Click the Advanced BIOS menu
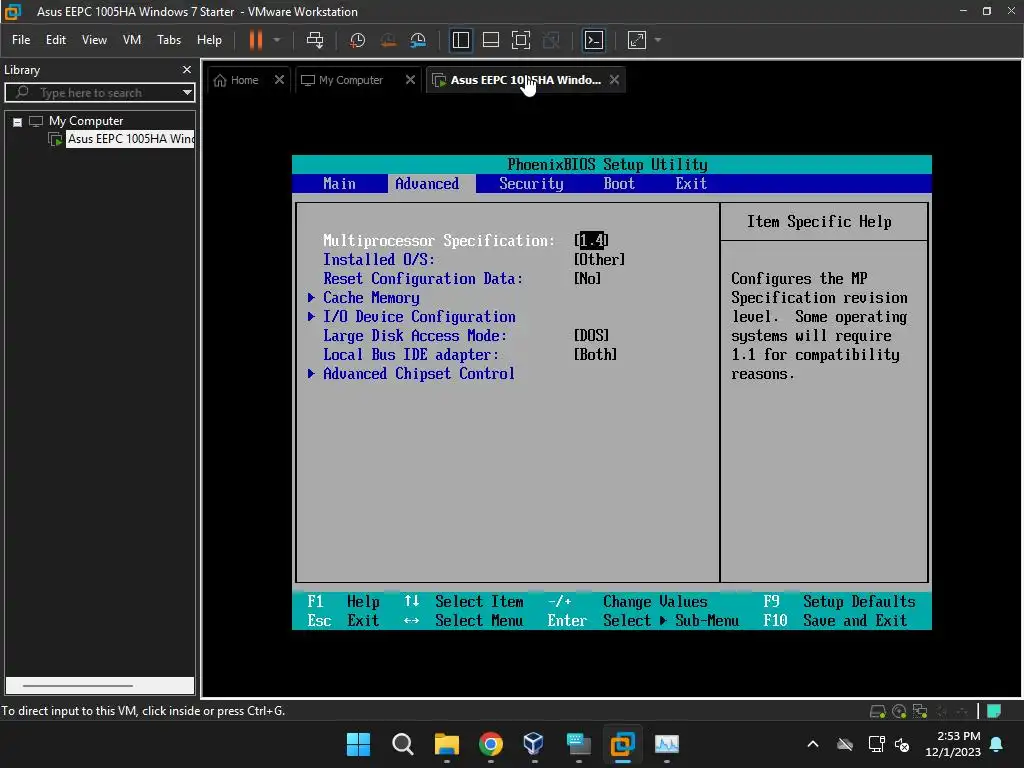This screenshot has width=1024, height=768. tap(427, 184)
